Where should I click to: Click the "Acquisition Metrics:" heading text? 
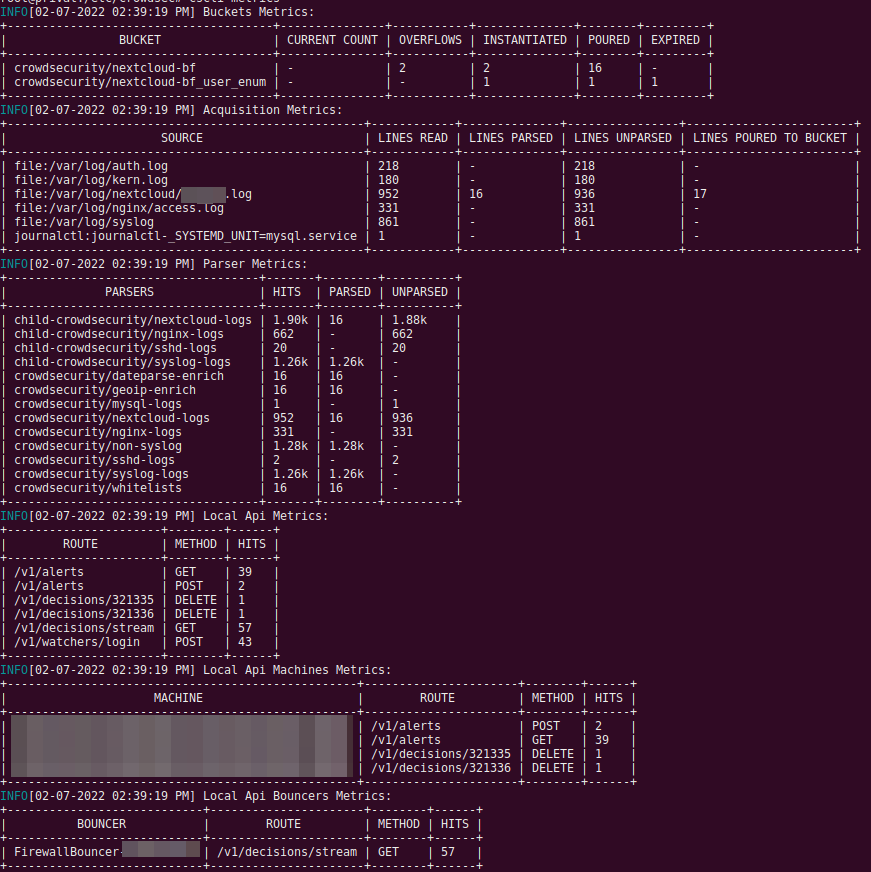point(273,110)
